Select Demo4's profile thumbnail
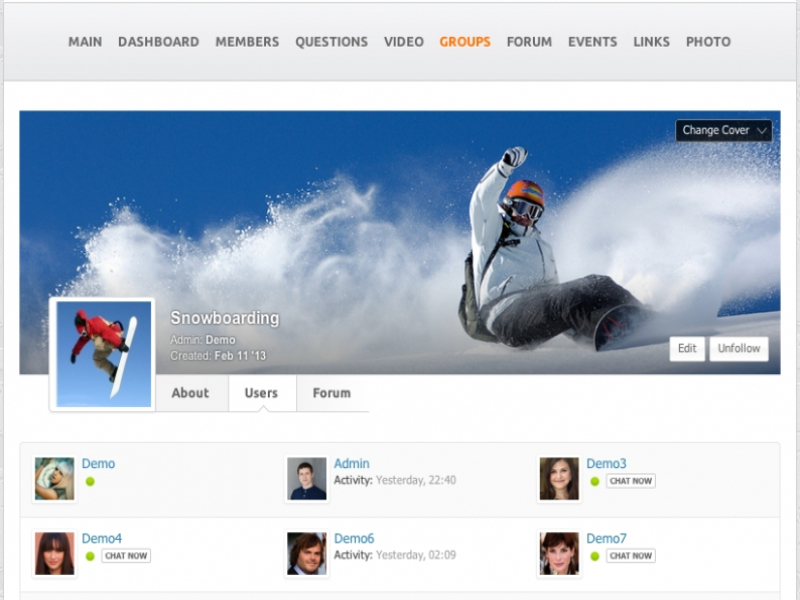The width and height of the screenshot is (800, 600). pos(54,553)
